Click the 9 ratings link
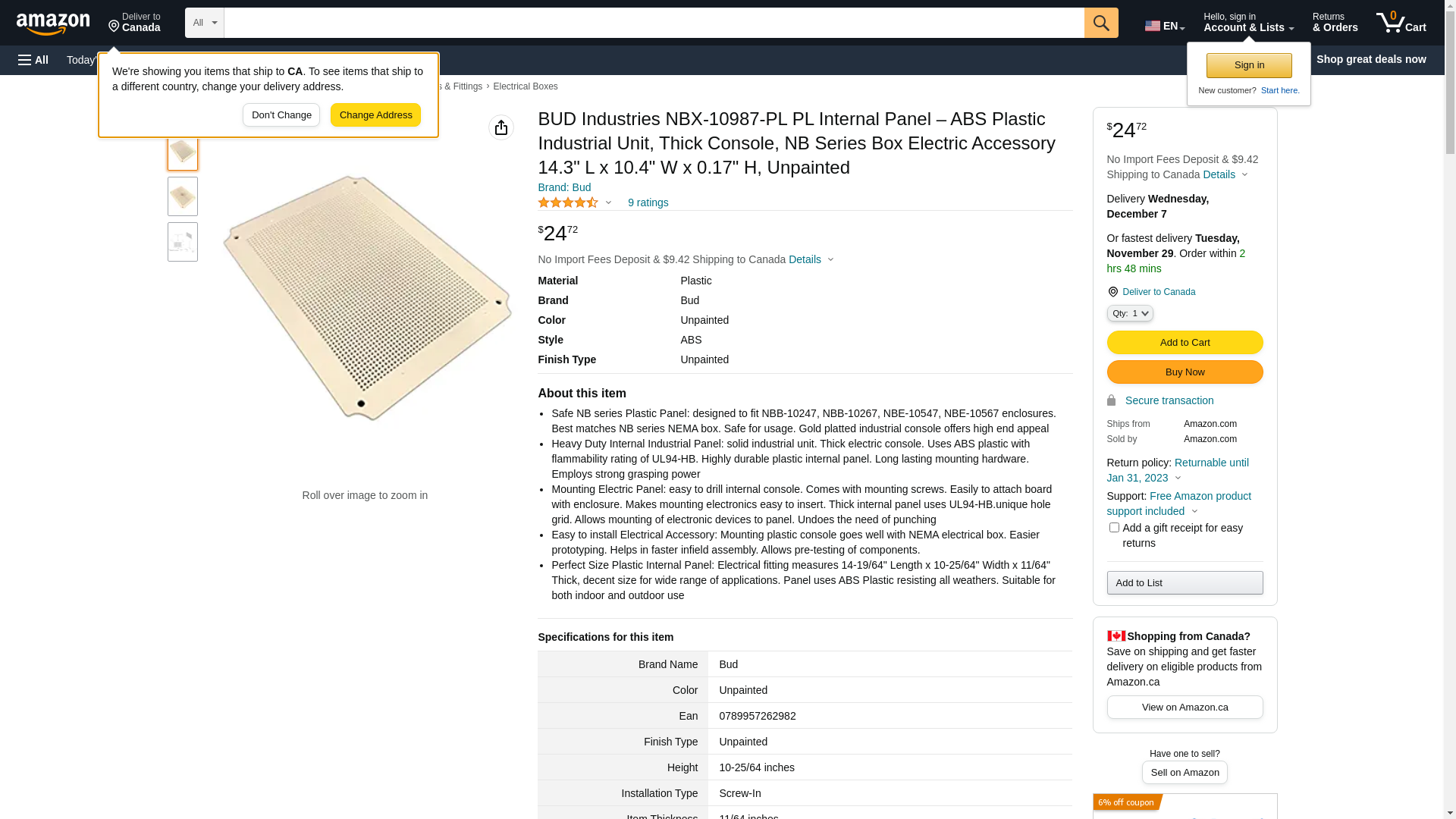The width and height of the screenshot is (1456, 819). (x=648, y=202)
